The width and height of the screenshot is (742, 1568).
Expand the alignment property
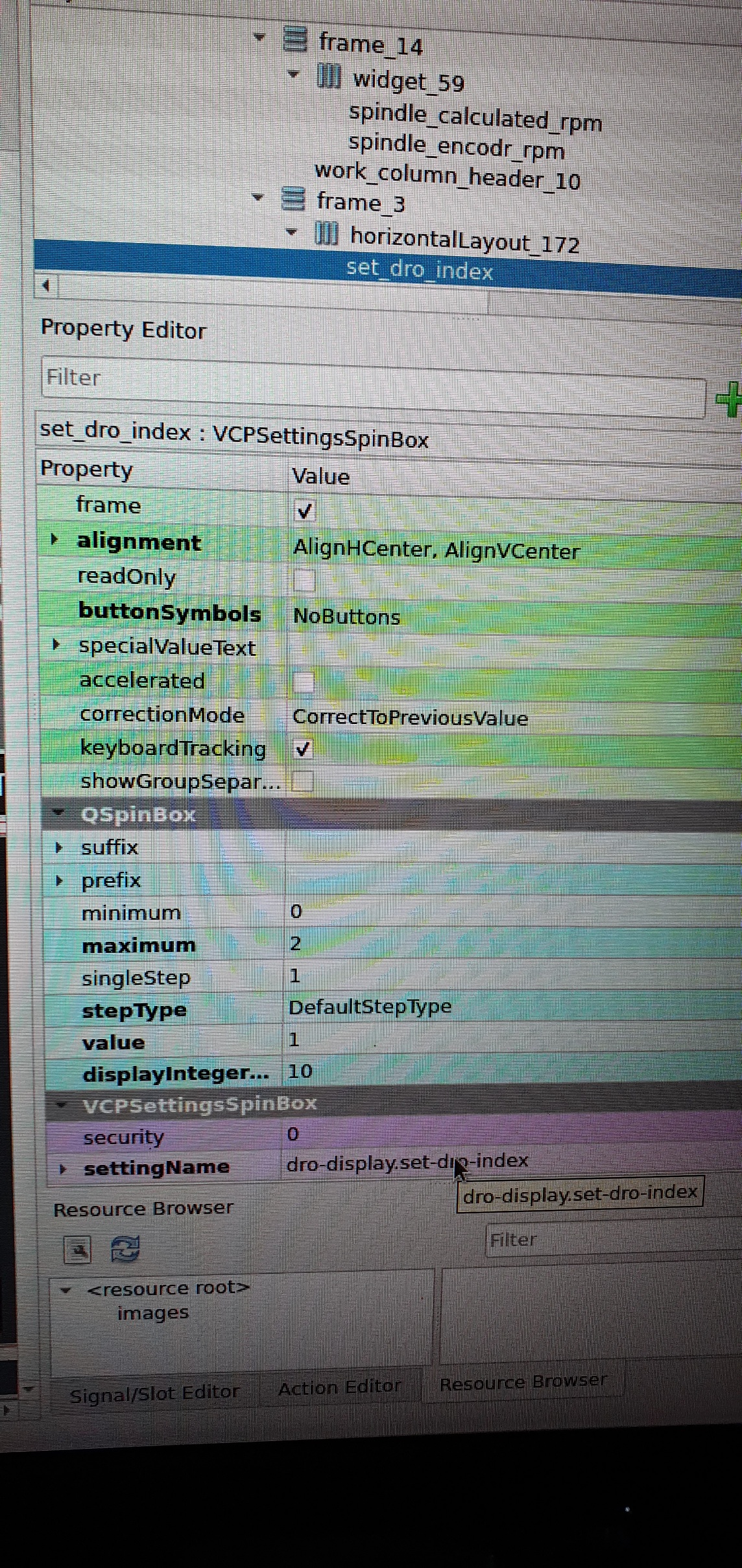(x=54, y=539)
